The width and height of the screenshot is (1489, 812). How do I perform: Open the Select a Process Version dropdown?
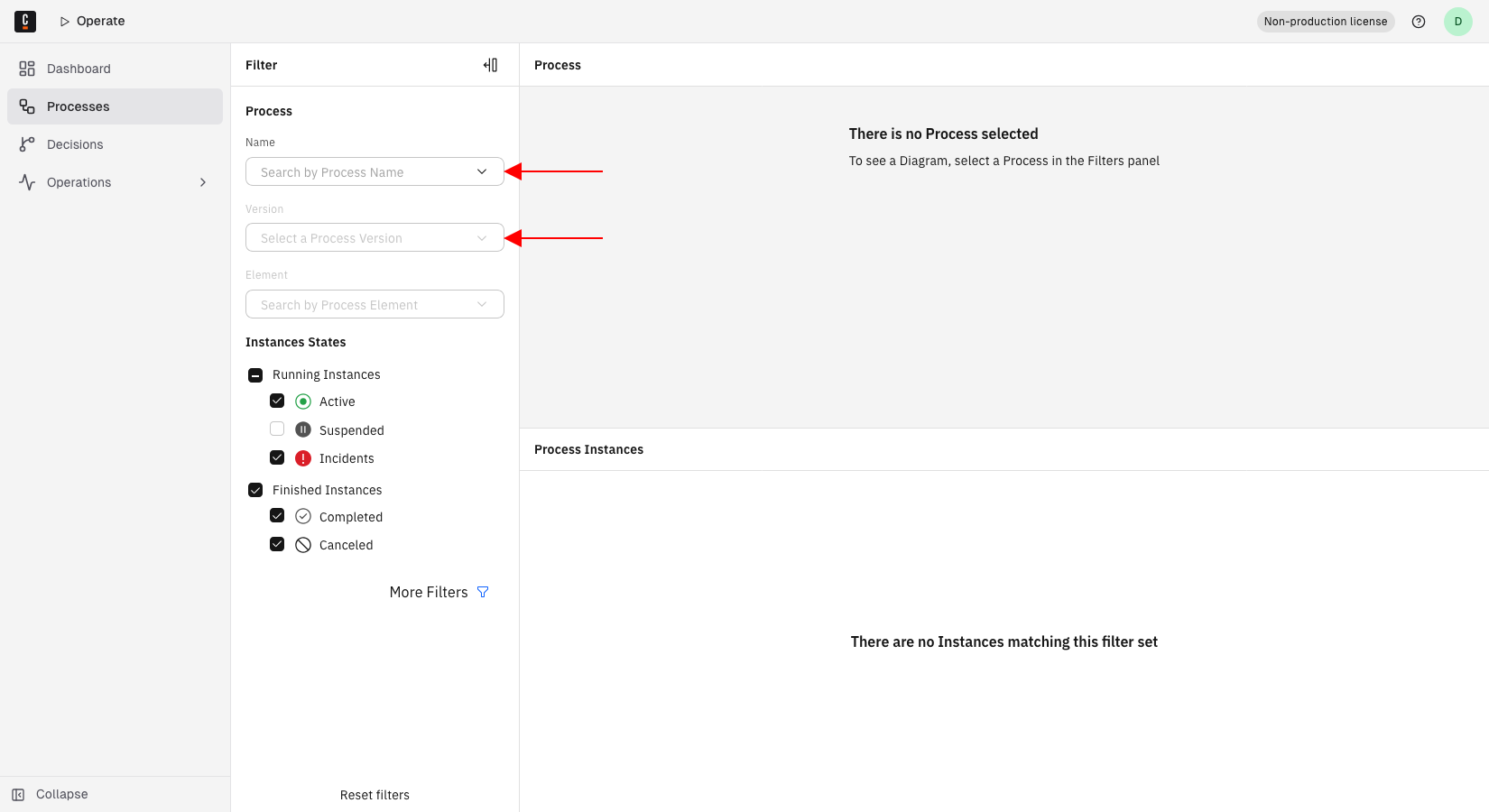375,237
